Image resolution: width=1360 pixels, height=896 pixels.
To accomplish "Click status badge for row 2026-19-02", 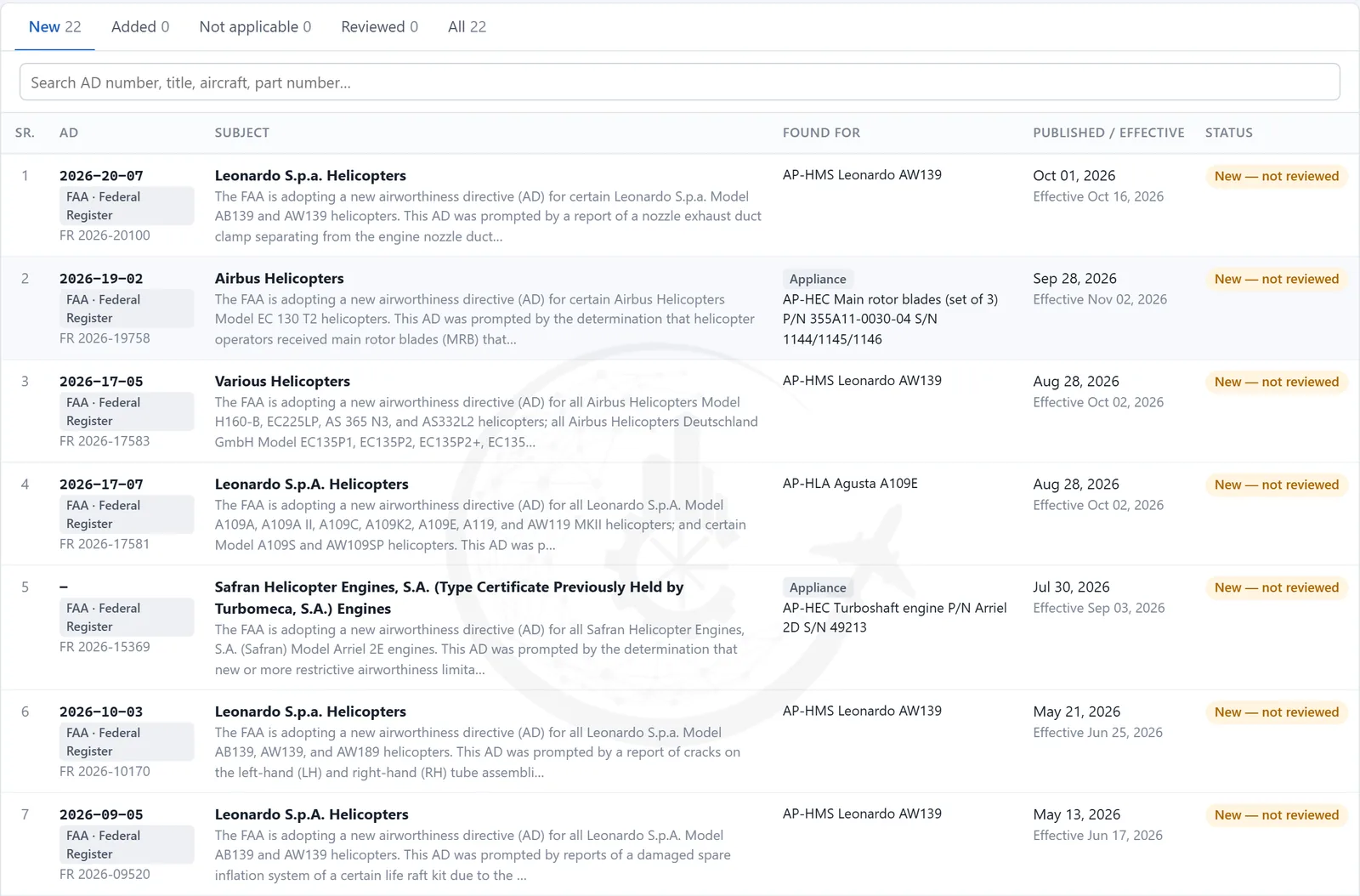I will pos(1276,279).
